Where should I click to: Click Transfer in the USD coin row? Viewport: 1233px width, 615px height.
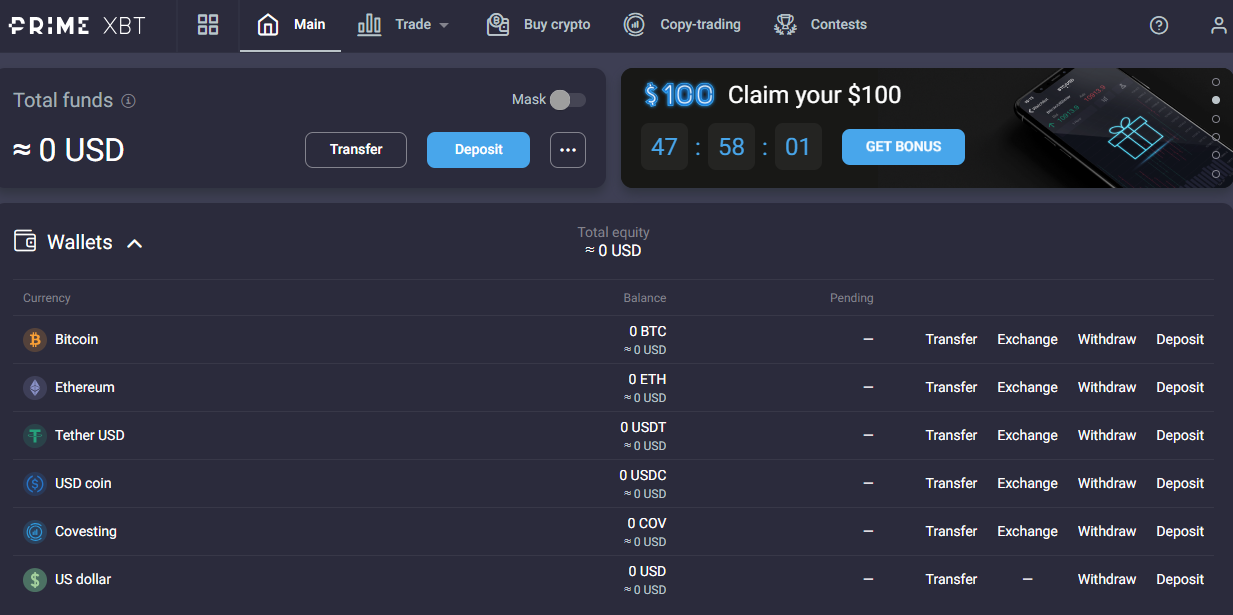[x=951, y=484]
